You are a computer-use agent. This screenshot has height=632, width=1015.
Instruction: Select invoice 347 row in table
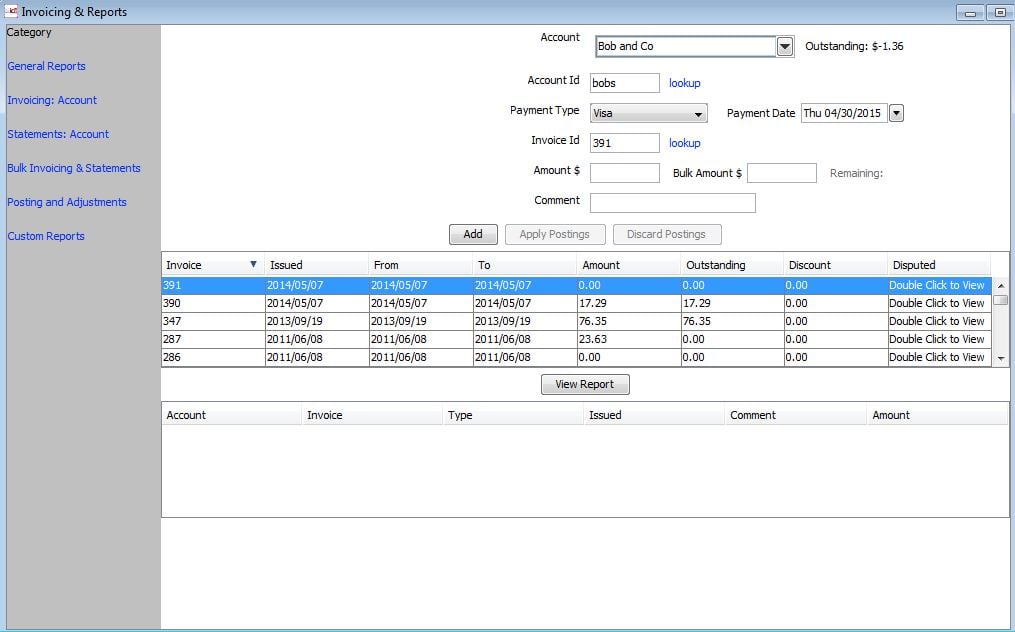[x=212, y=321]
